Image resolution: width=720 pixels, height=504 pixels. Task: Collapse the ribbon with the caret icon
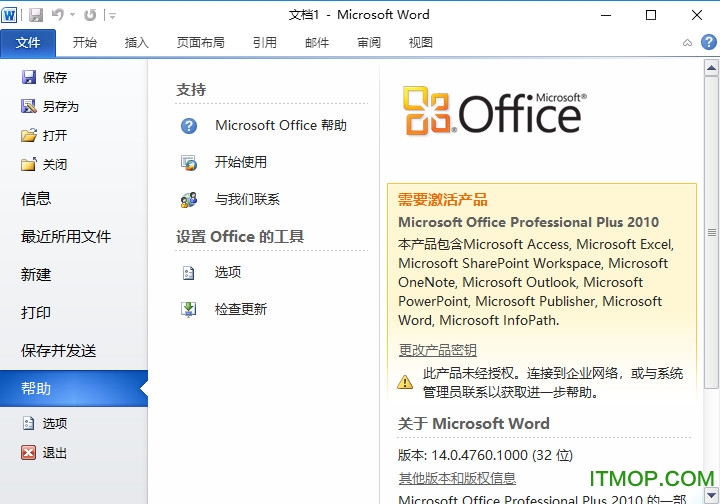pos(687,43)
